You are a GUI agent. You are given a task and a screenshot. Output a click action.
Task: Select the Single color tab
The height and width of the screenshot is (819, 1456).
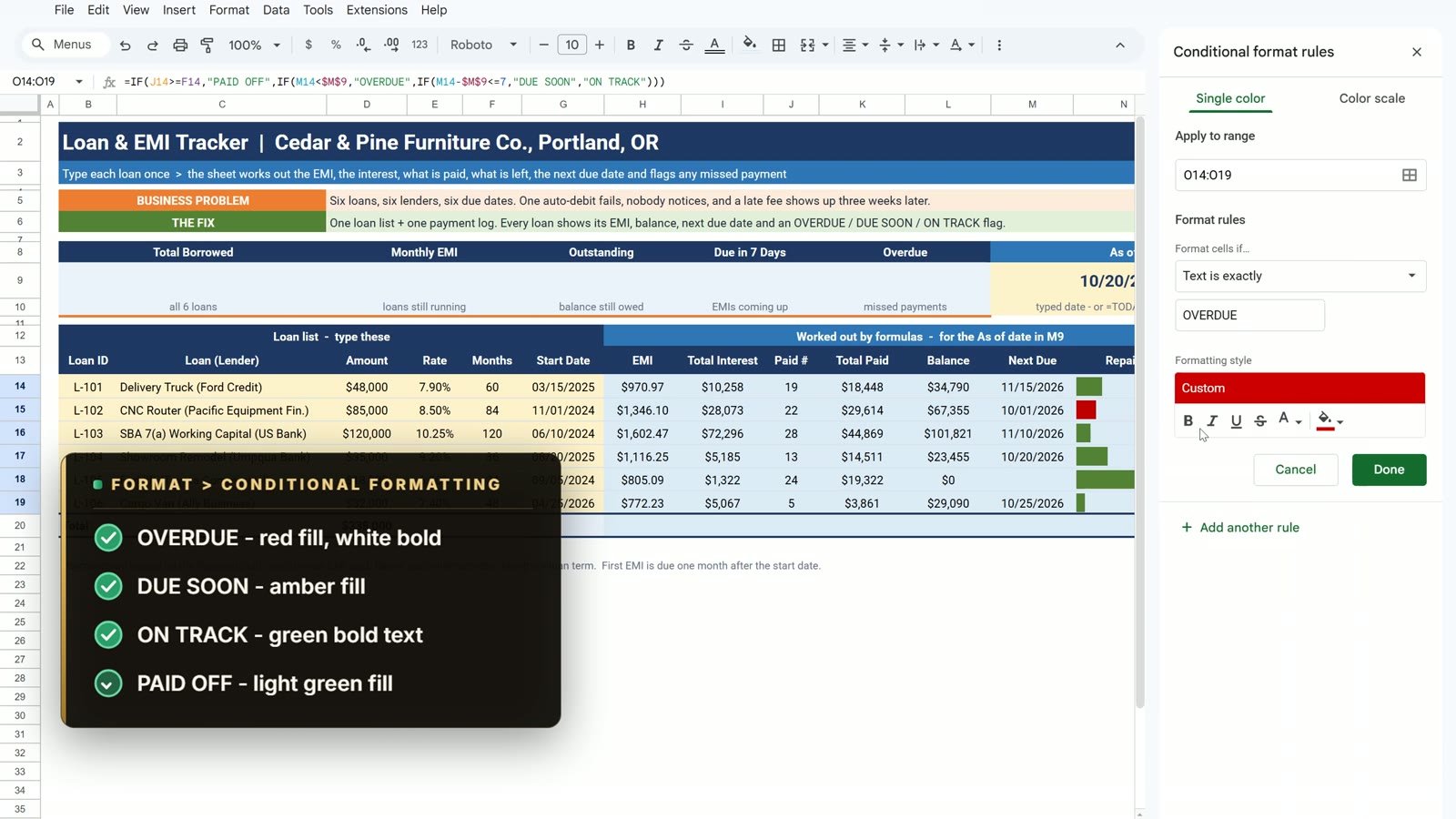click(1230, 98)
